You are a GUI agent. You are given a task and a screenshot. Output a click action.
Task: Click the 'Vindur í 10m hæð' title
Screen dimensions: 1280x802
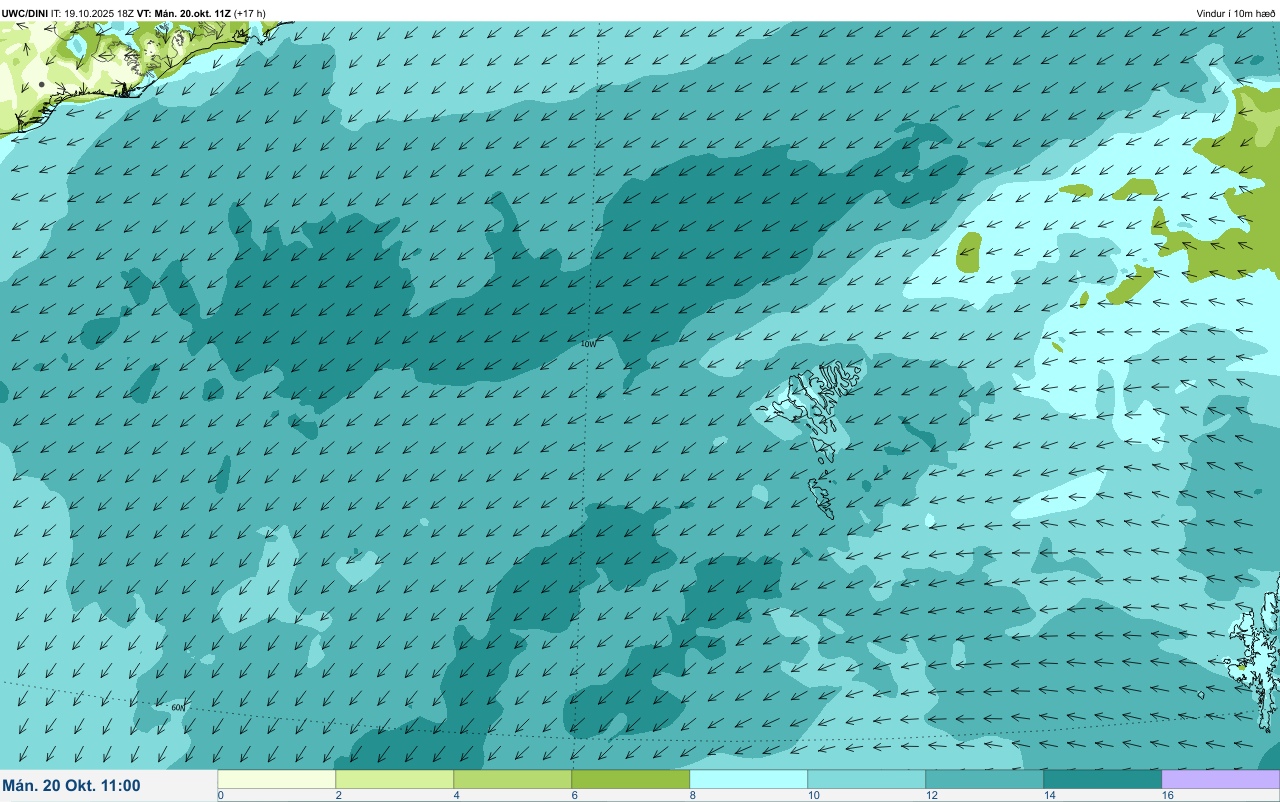[x=1236, y=13]
